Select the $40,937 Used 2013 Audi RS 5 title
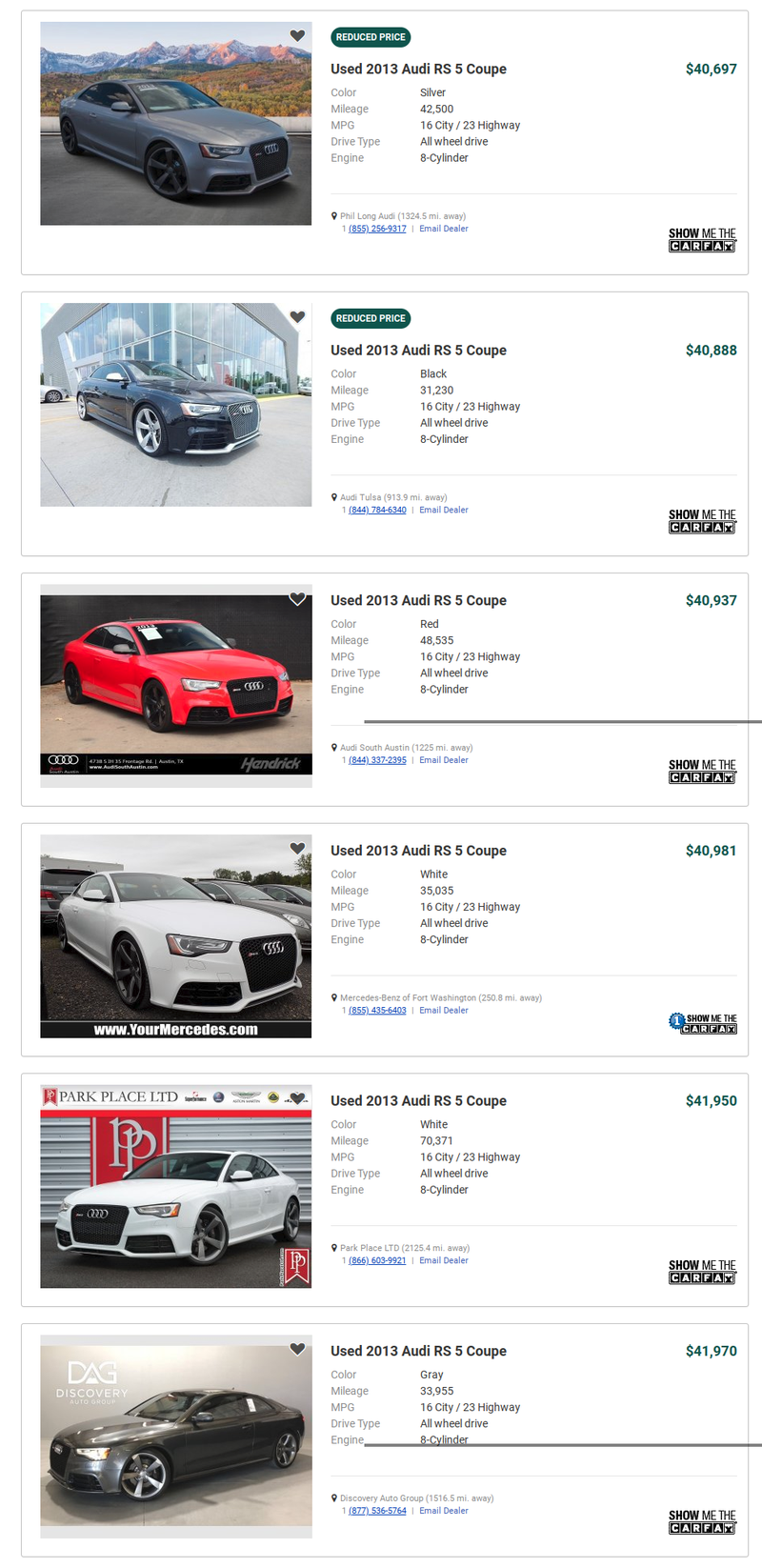 (x=418, y=600)
